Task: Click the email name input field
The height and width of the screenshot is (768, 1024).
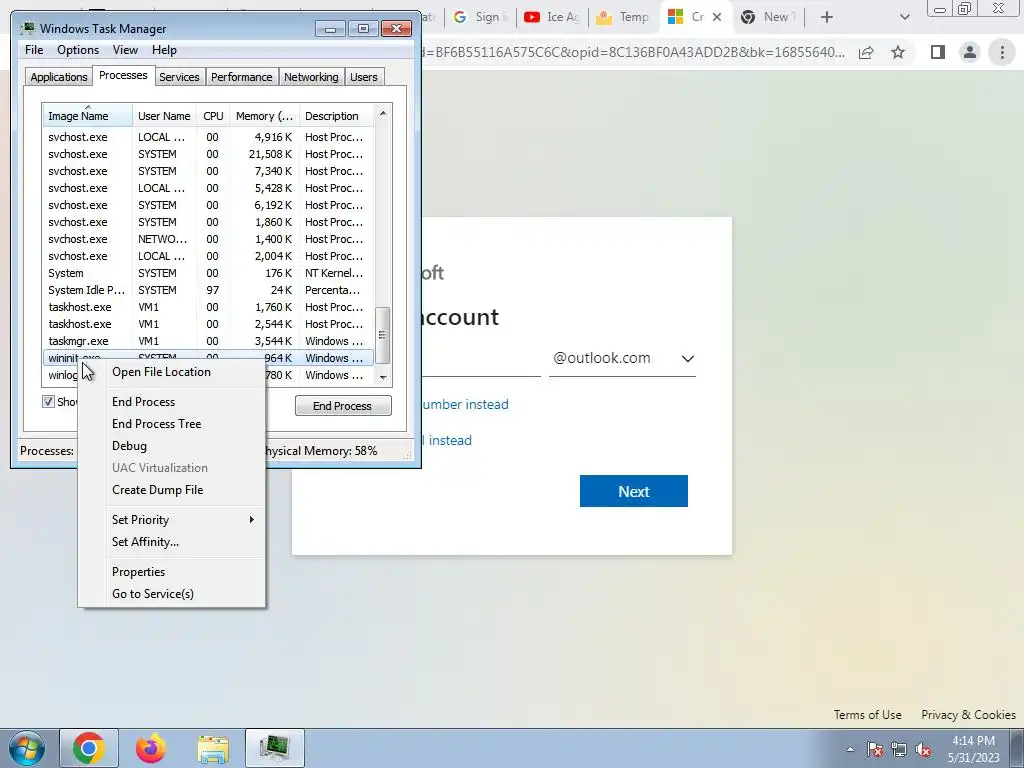Action: (481, 359)
